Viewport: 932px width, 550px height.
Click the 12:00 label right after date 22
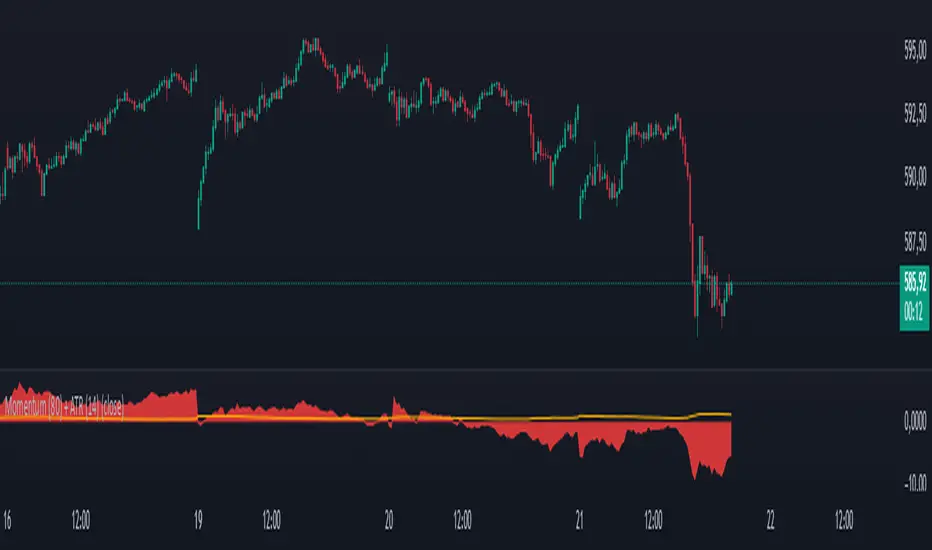coord(844,520)
